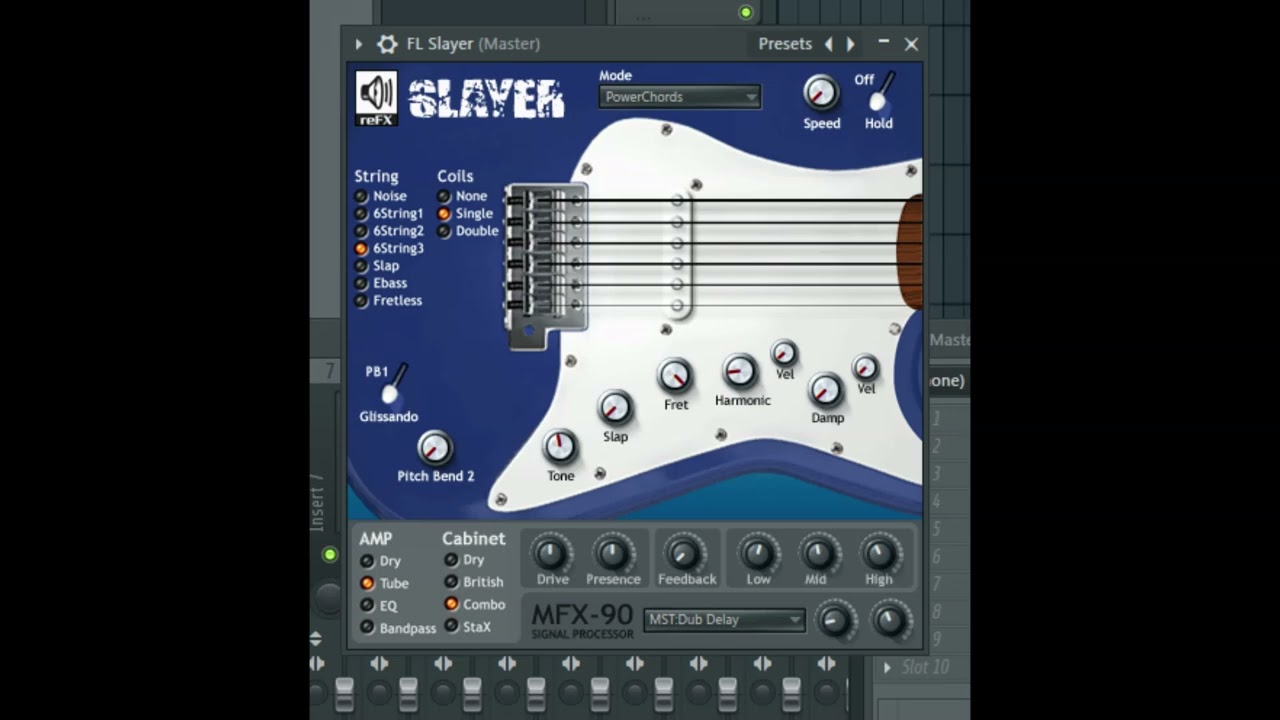Open the FL Slayer plugin options arrow menu
The width and height of the screenshot is (1280, 720).
pos(358,44)
